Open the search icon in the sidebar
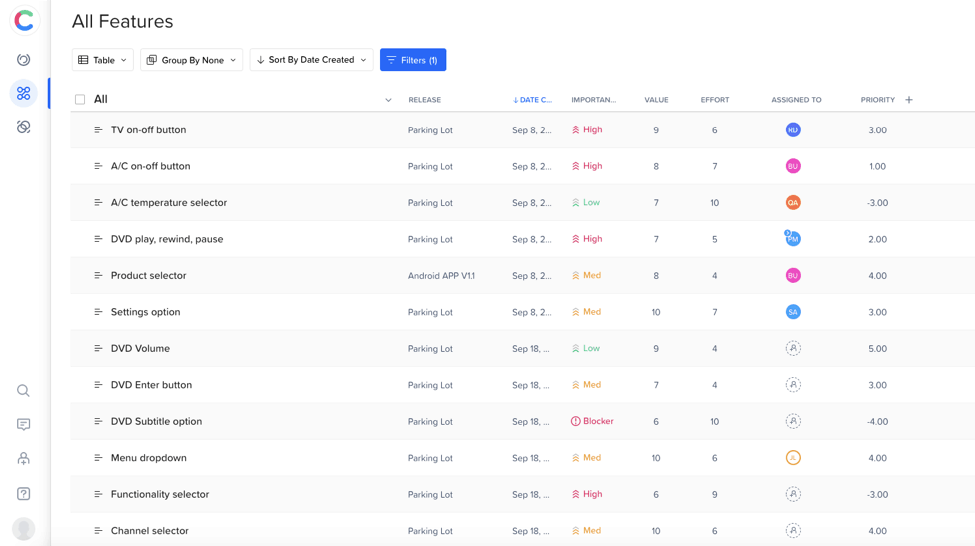This screenshot has width=975, height=546. [x=23, y=391]
